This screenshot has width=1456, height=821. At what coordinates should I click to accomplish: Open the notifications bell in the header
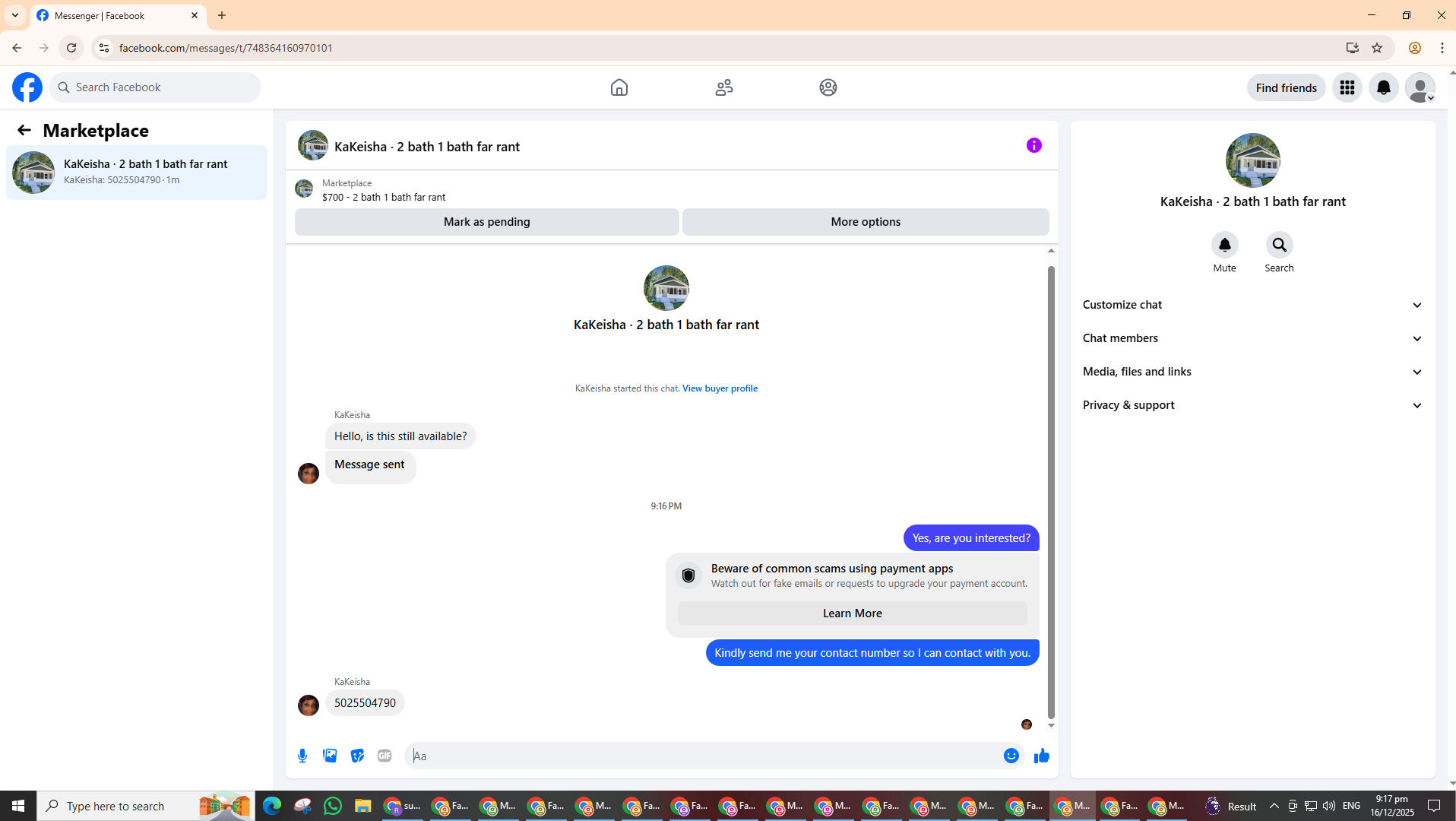[1384, 87]
